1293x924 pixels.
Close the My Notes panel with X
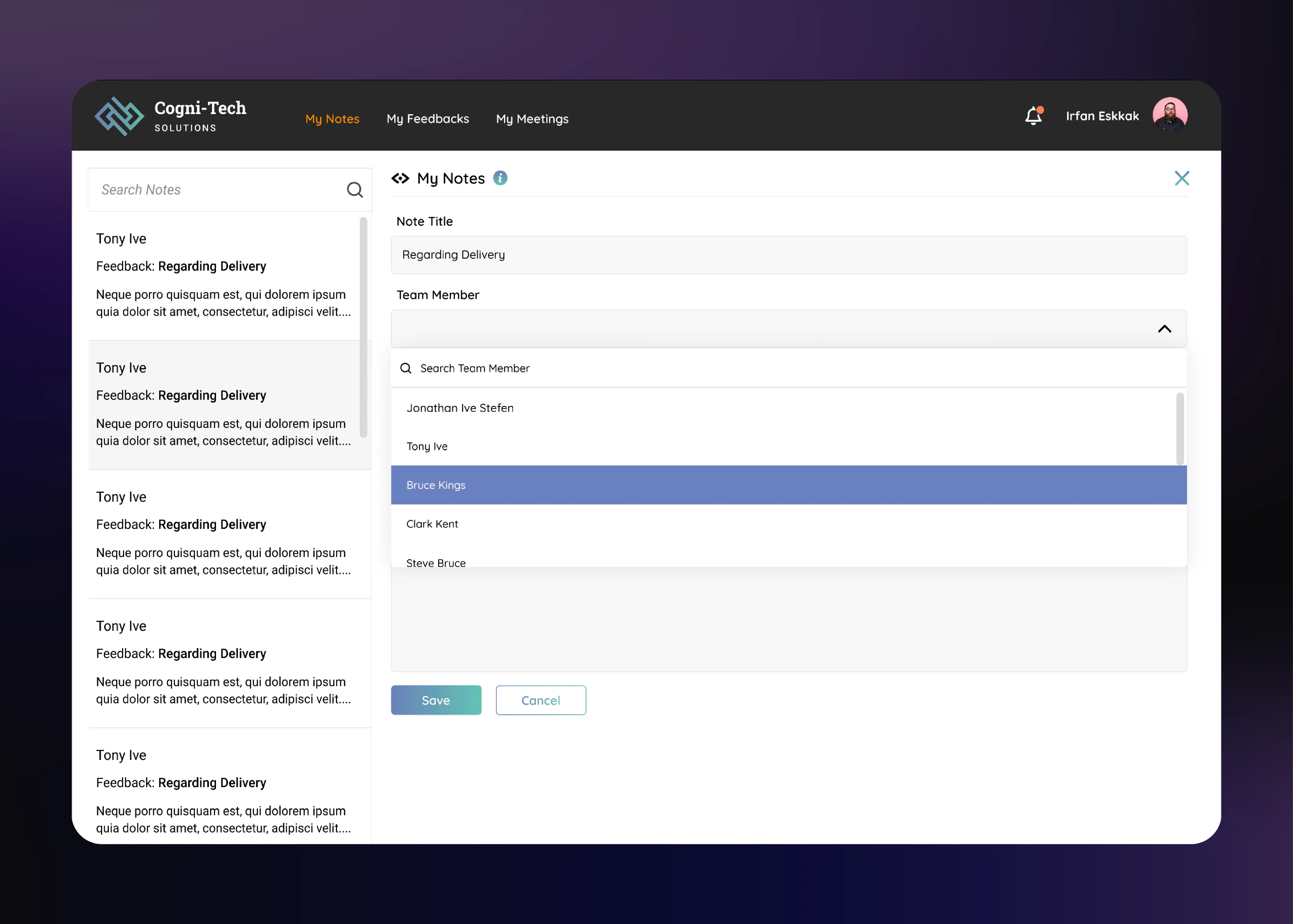coord(1181,178)
